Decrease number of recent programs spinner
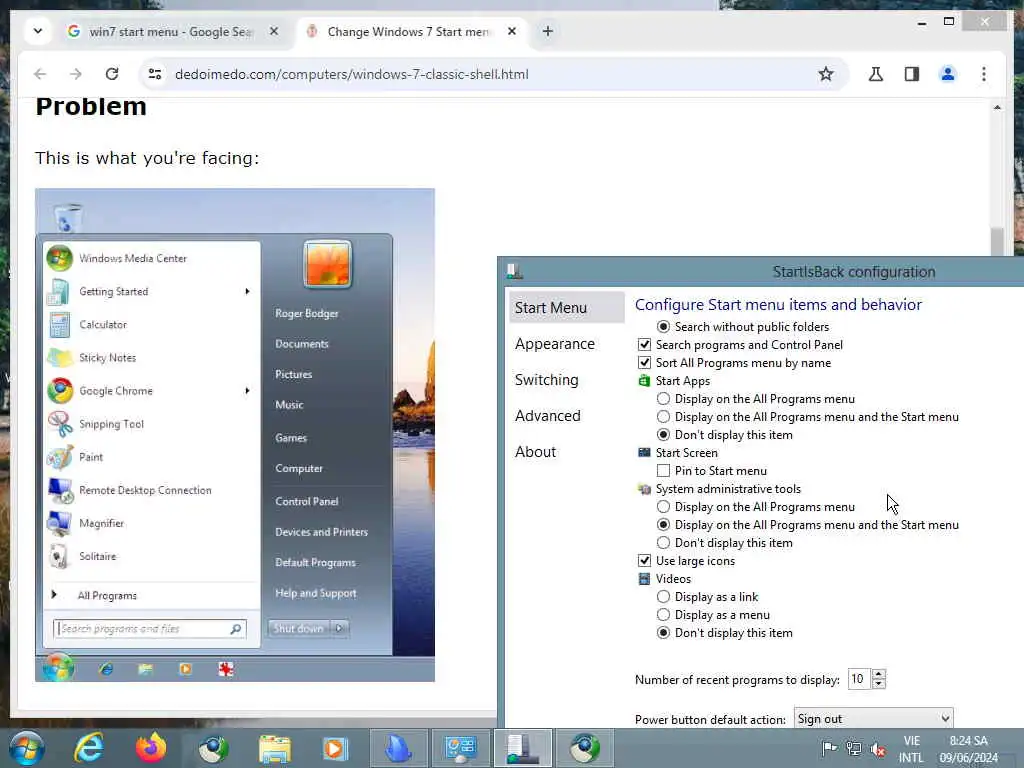Screen dimensions: 1024x768 879,684
